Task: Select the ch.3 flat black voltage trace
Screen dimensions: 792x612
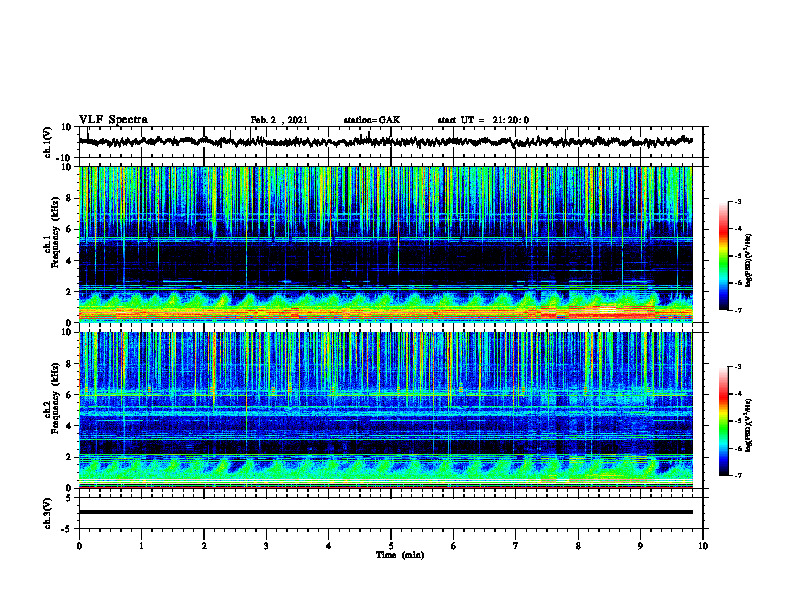Action: coord(385,512)
